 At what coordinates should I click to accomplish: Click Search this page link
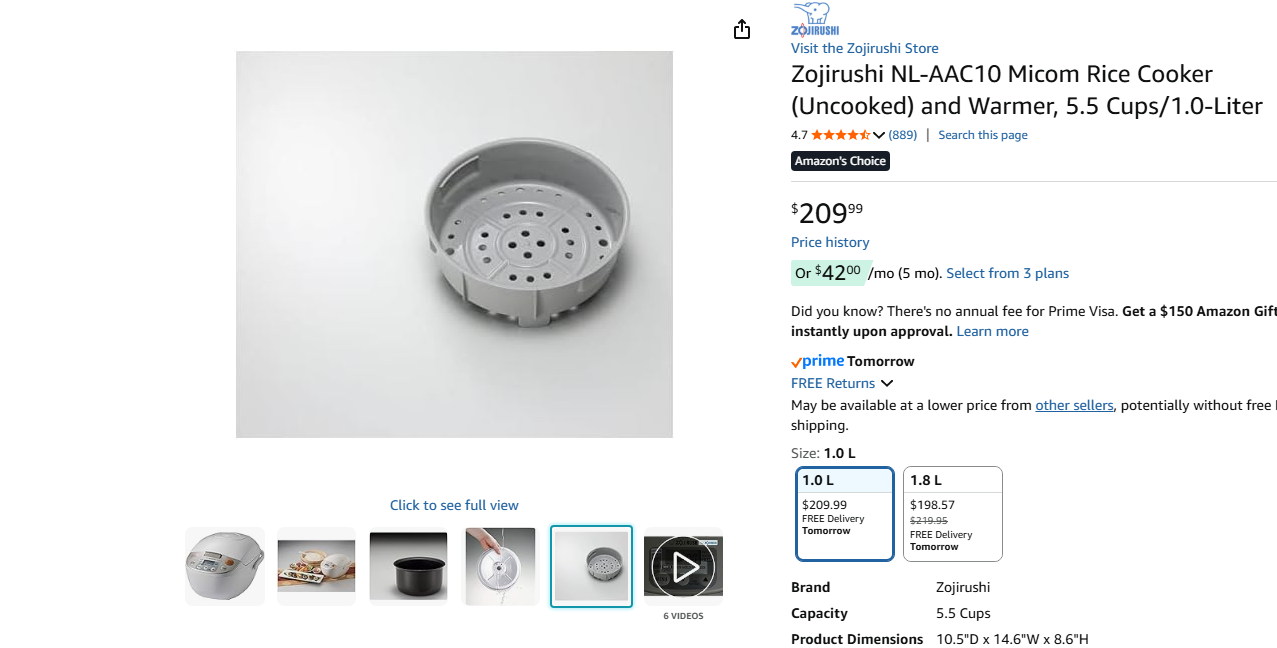click(x=982, y=135)
